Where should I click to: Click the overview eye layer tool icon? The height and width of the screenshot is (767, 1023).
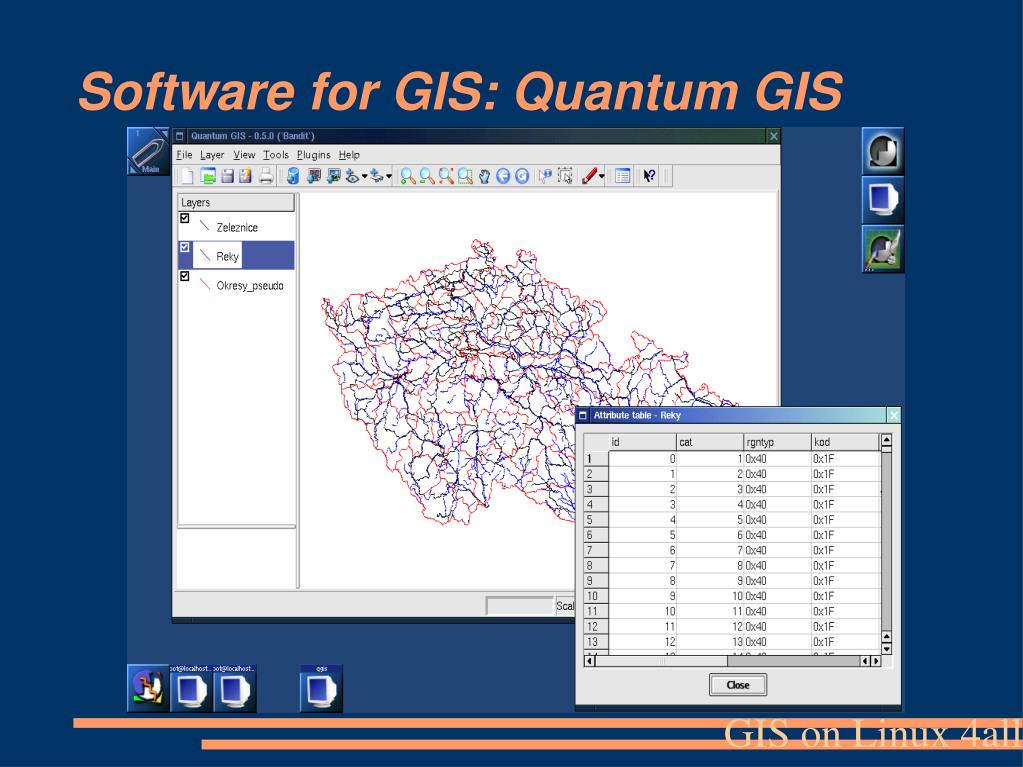[x=352, y=175]
